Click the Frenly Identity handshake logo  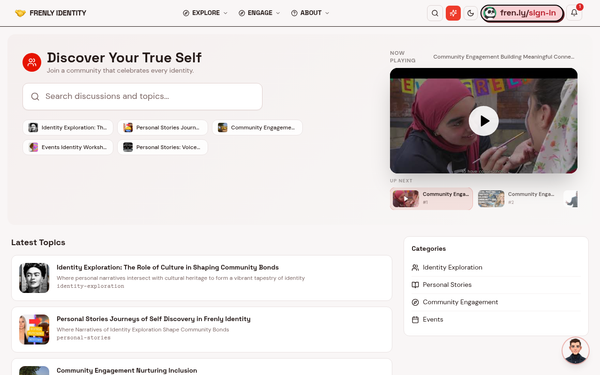pos(20,13)
